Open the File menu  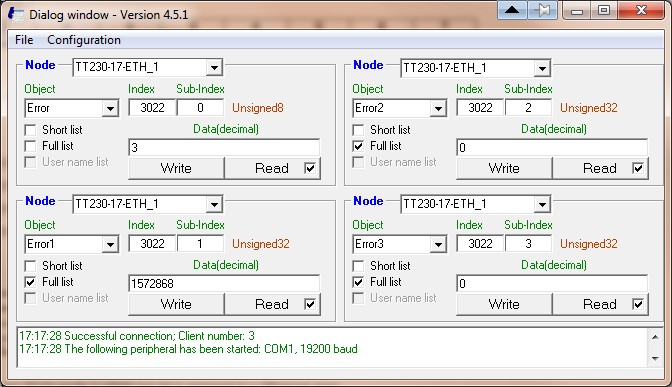pos(24,40)
